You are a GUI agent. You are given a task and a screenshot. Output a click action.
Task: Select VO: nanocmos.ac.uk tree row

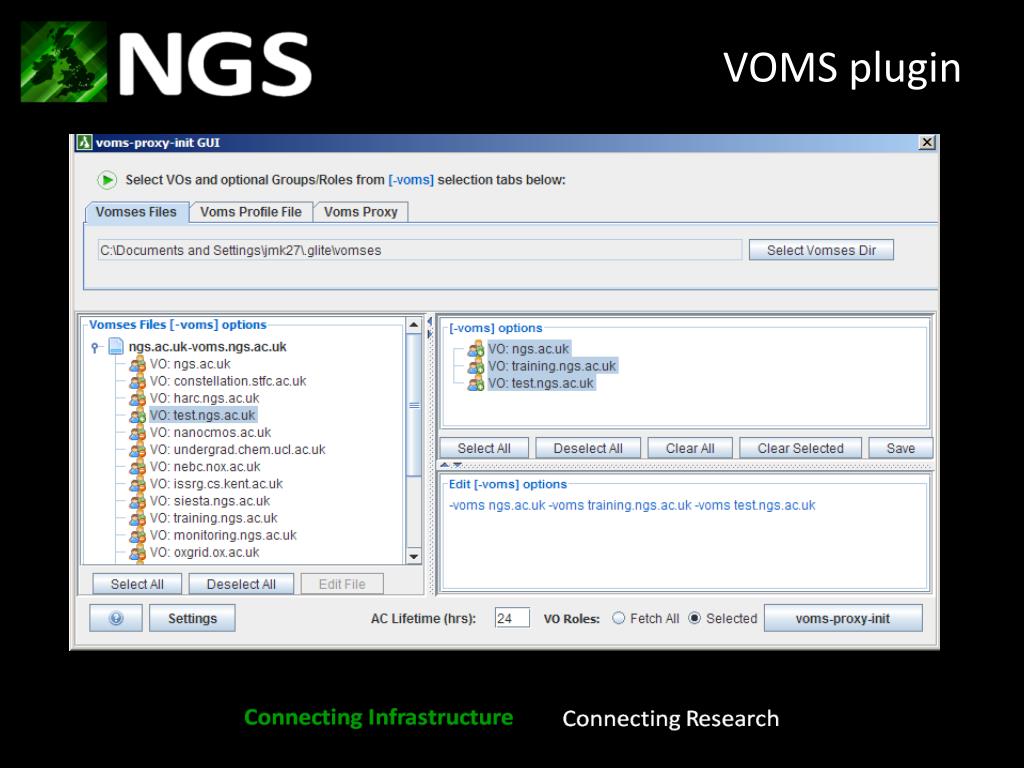210,432
